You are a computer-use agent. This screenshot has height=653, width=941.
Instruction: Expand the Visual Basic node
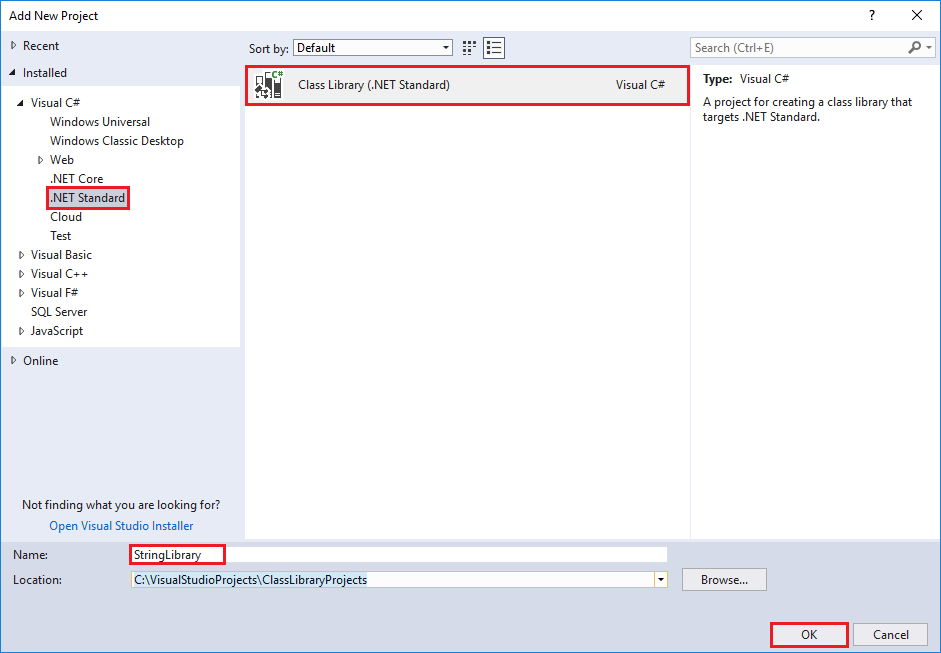(22, 254)
